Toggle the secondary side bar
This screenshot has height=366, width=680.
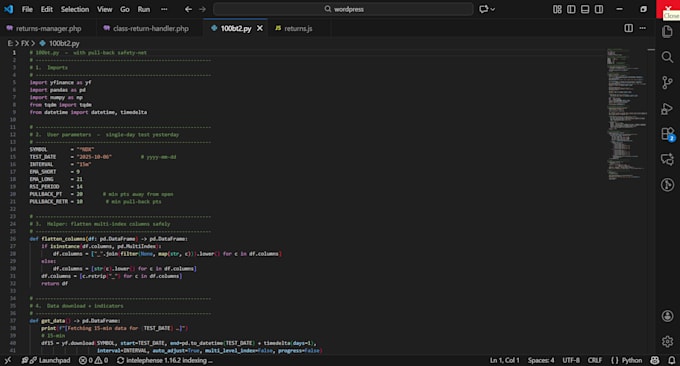point(599,9)
